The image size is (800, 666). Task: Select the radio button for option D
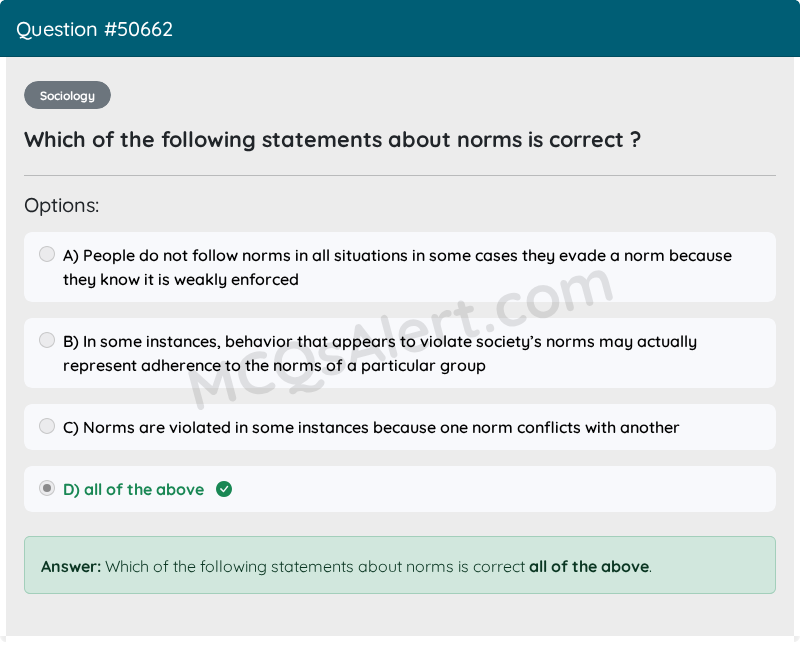47,488
